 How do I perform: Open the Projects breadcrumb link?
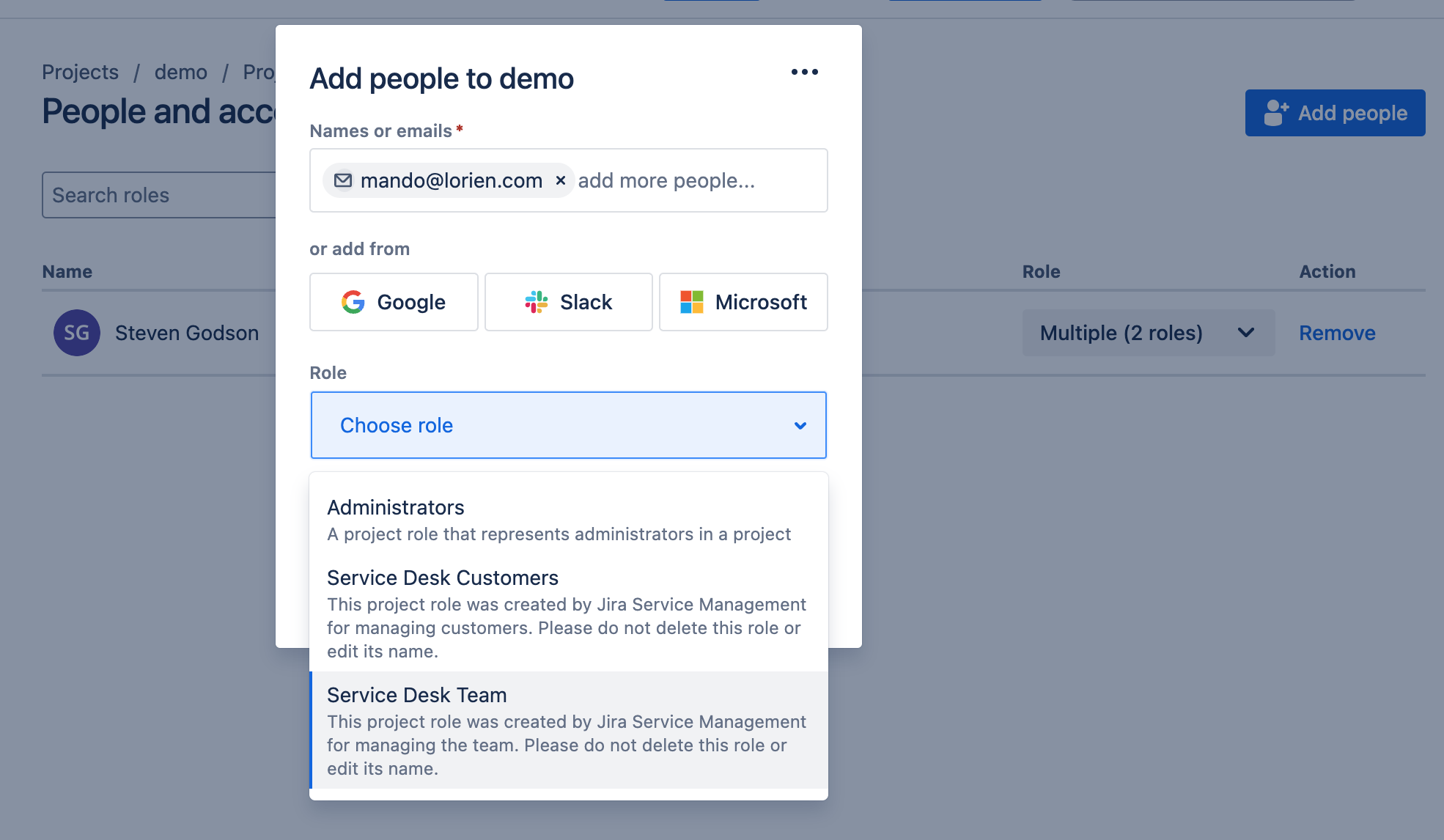[80, 72]
